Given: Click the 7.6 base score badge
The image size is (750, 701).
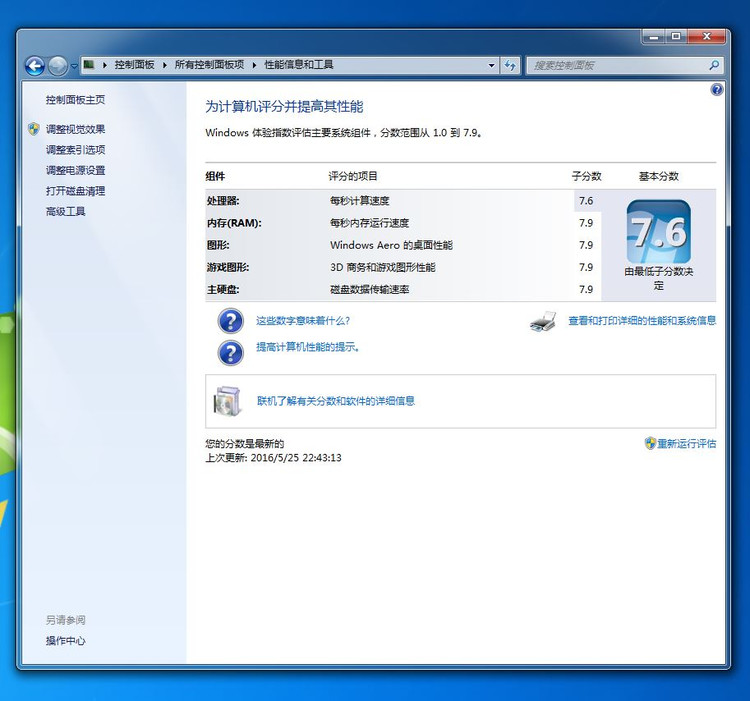Looking at the screenshot, I should tap(659, 232).
